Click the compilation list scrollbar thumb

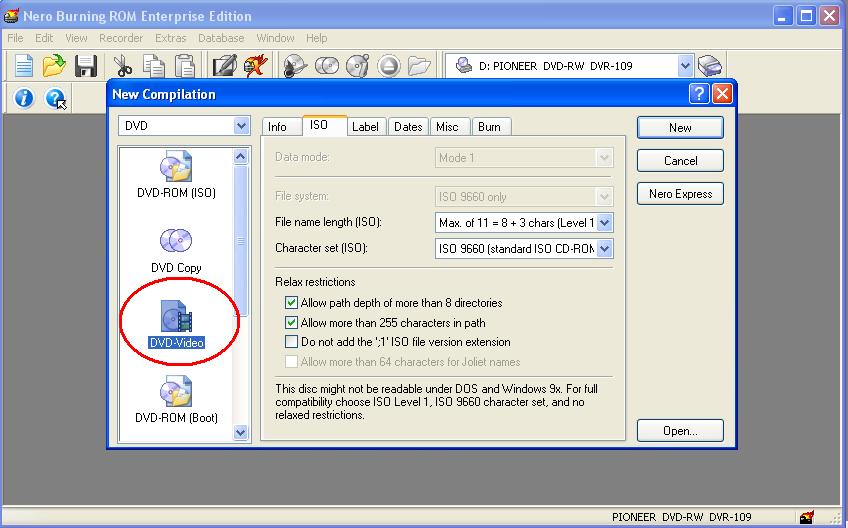241,241
